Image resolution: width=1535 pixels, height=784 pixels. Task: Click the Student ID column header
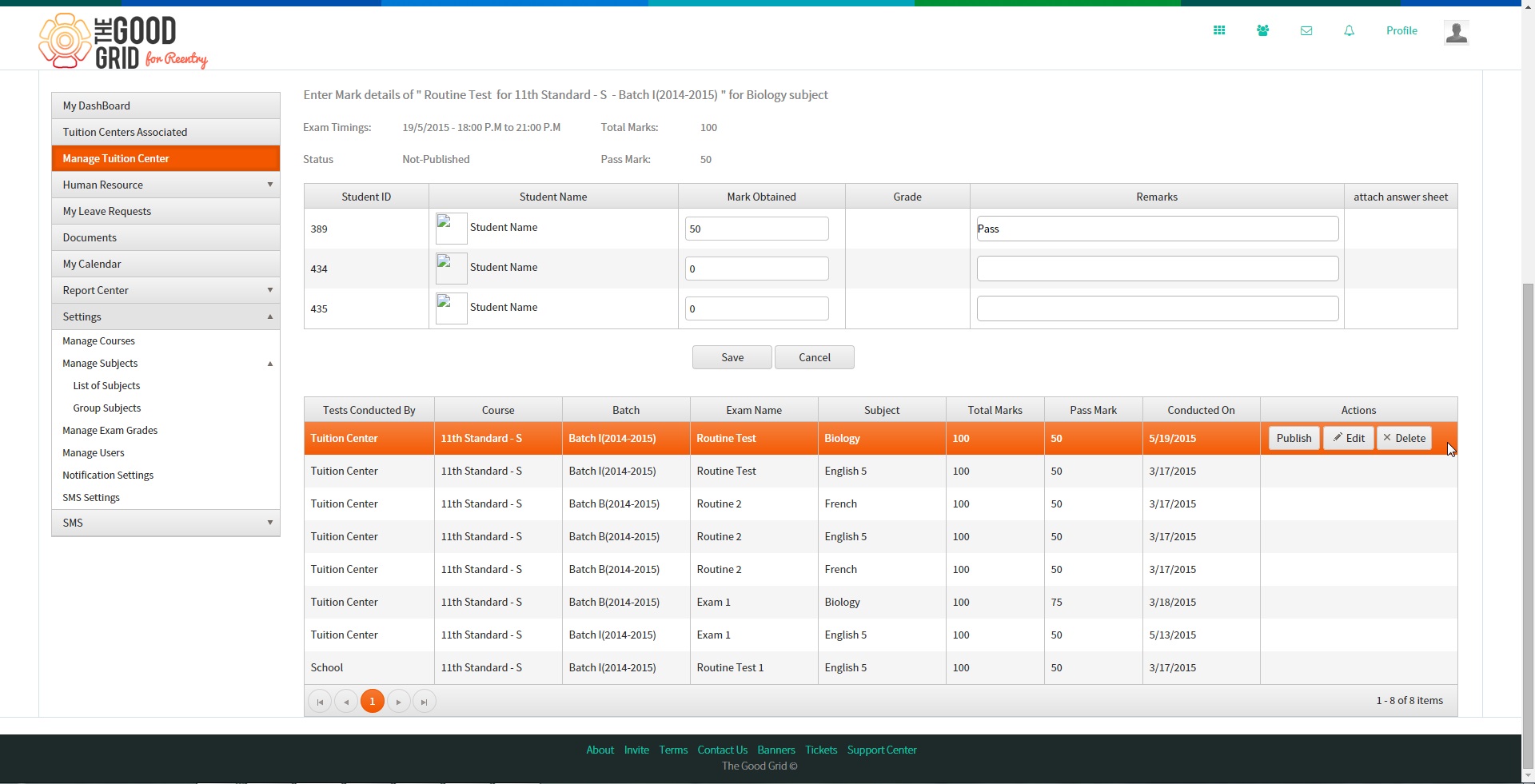pos(366,197)
